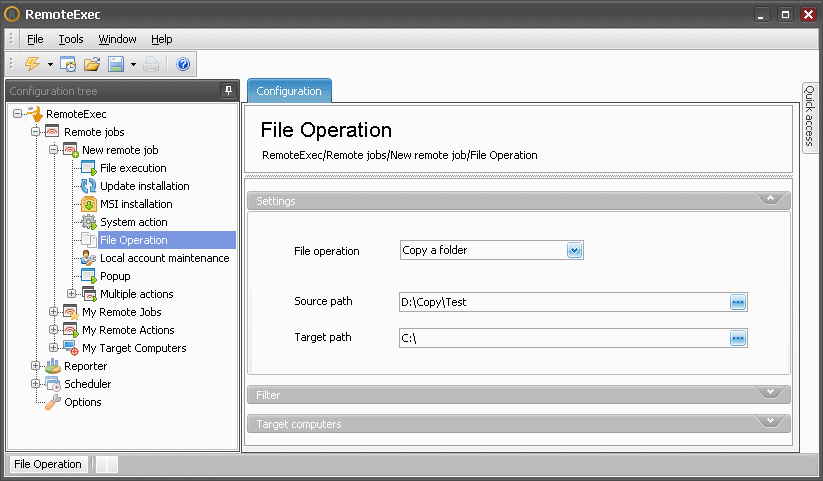Minimize the RemoteExec window
The width and height of the screenshot is (823, 481).
(762, 15)
